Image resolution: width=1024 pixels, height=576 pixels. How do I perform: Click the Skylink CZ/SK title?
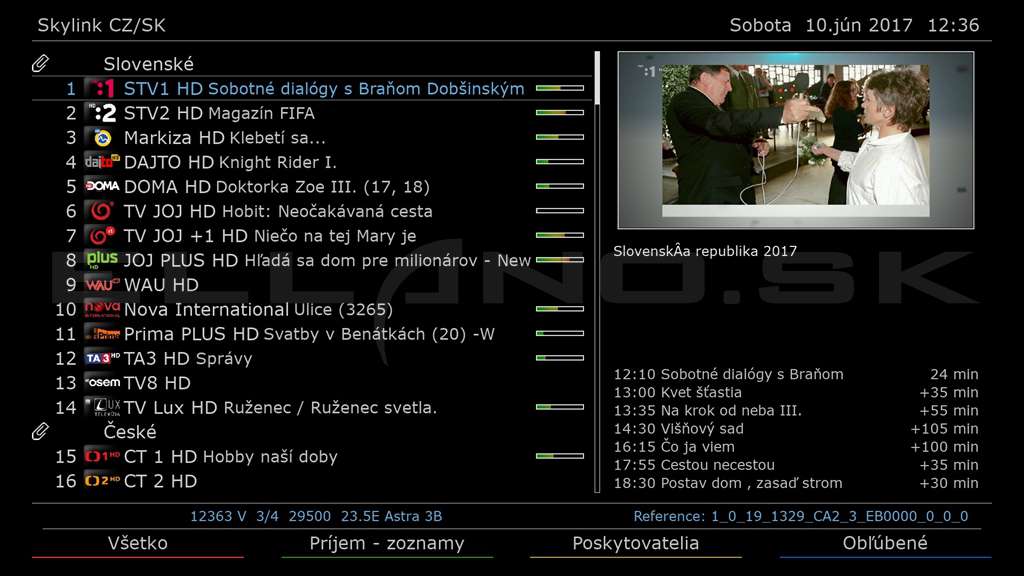pyautogui.click(x=101, y=25)
